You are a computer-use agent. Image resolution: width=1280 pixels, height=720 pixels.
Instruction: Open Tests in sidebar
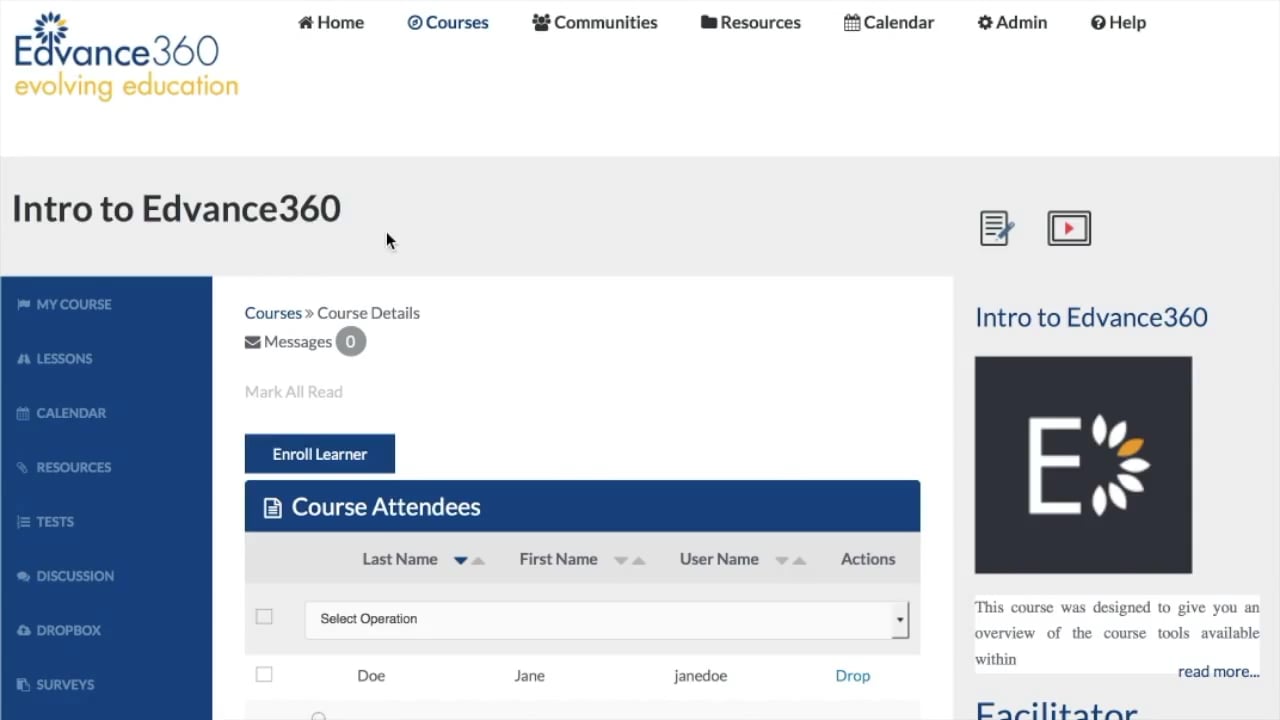(x=55, y=521)
